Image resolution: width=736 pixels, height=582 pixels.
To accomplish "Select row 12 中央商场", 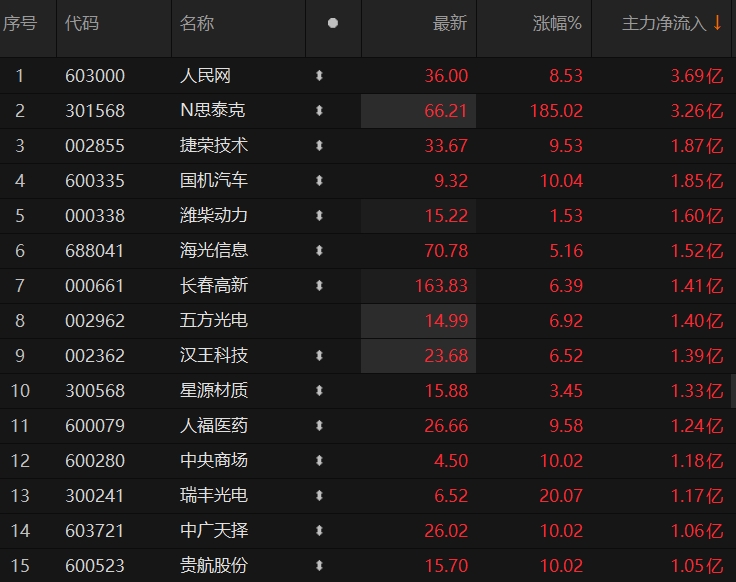I will [213, 461].
